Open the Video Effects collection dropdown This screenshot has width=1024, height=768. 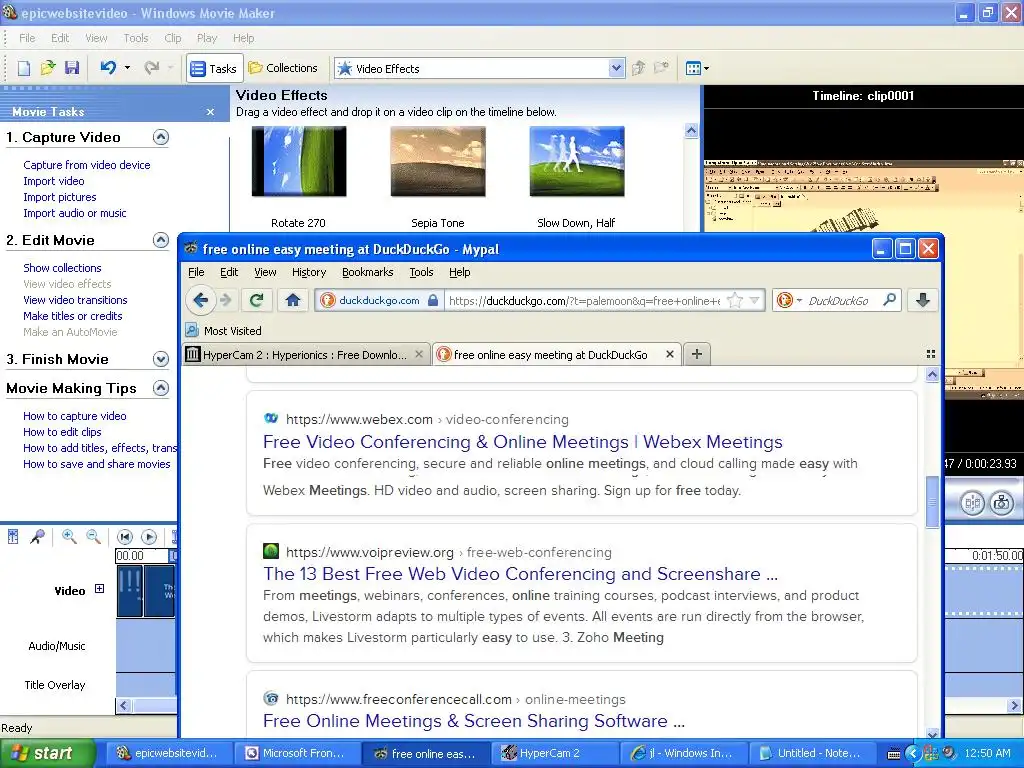616,69
